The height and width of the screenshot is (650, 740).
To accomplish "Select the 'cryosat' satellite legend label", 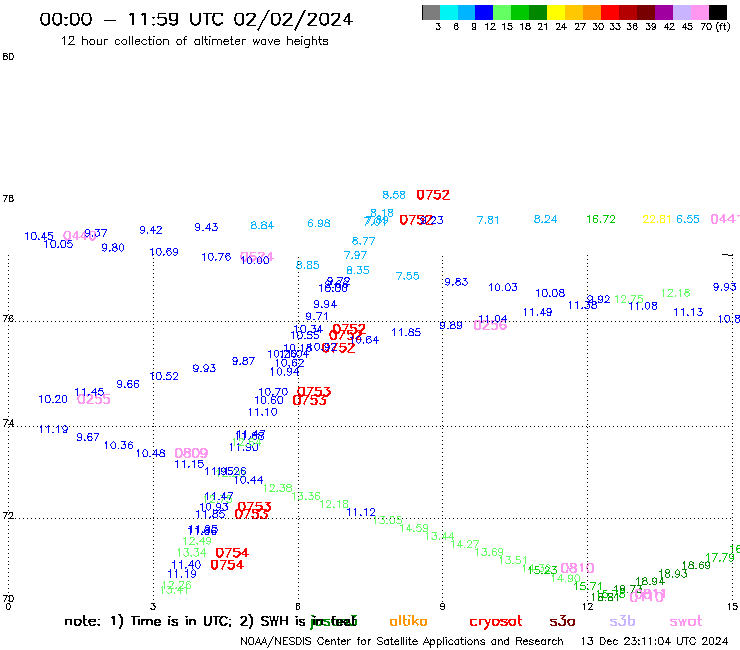I will 496,622.
